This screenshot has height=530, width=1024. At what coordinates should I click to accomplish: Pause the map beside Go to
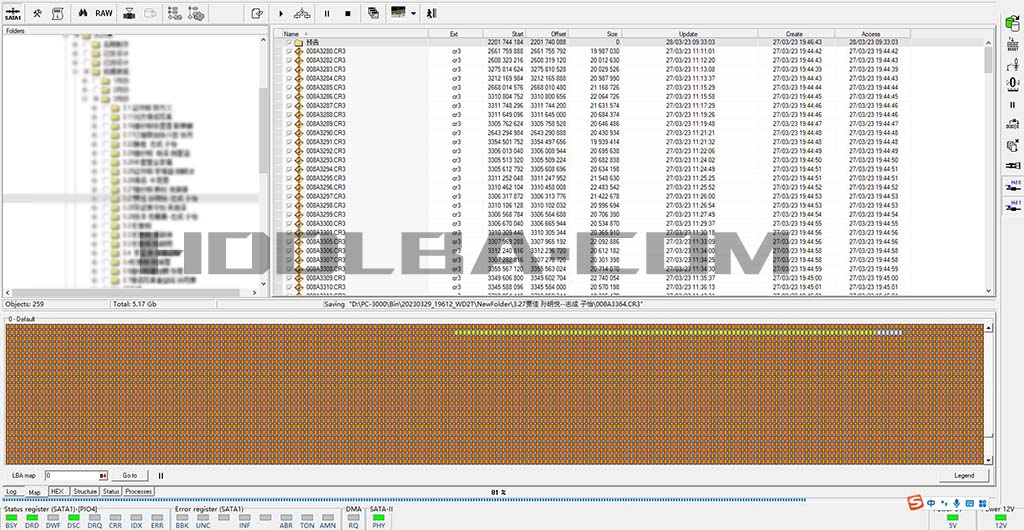tap(161, 476)
